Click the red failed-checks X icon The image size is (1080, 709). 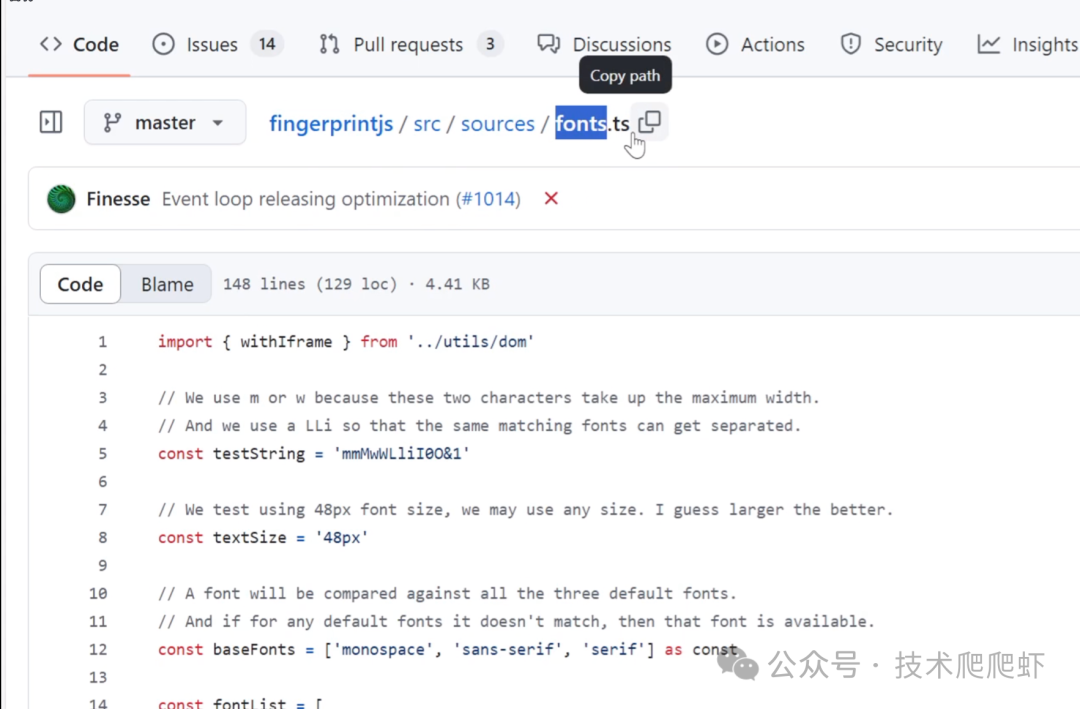[551, 199]
